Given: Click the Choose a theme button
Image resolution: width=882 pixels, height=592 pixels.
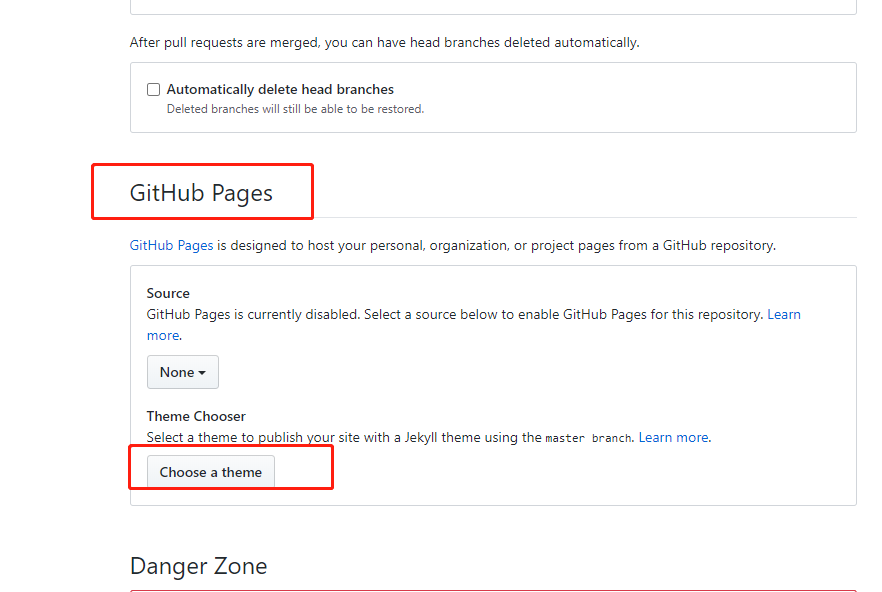Looking at the screenshot, I should [x=211, y=472].
